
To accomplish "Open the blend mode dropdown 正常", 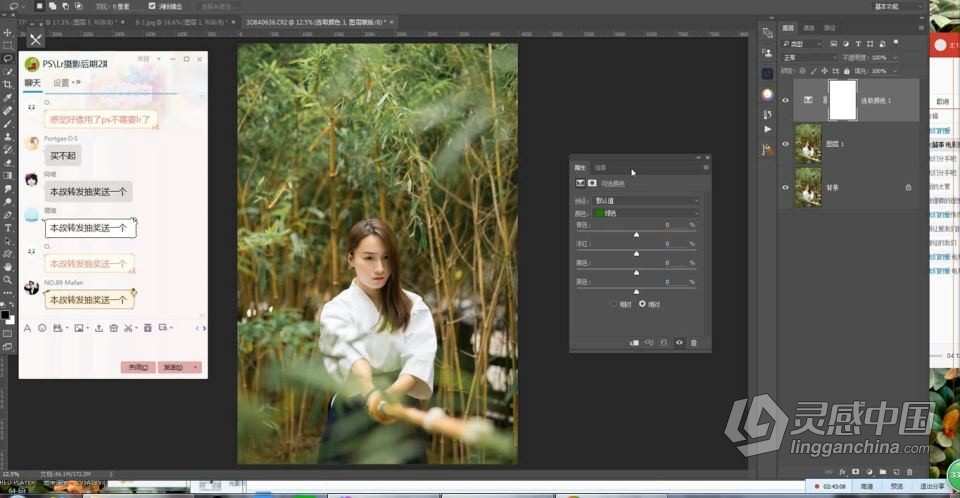I will (808, 58).
